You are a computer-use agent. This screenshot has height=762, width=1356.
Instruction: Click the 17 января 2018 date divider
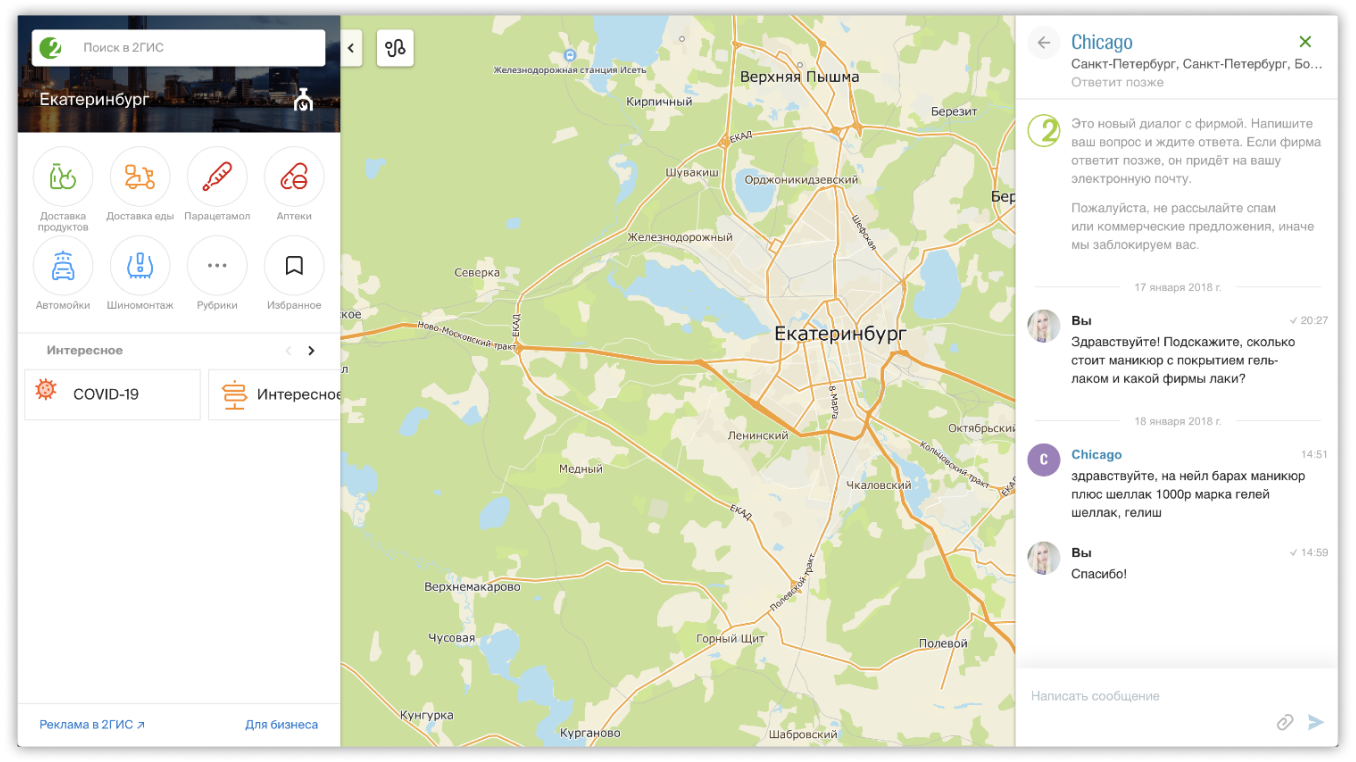(x=1178, y=288)
